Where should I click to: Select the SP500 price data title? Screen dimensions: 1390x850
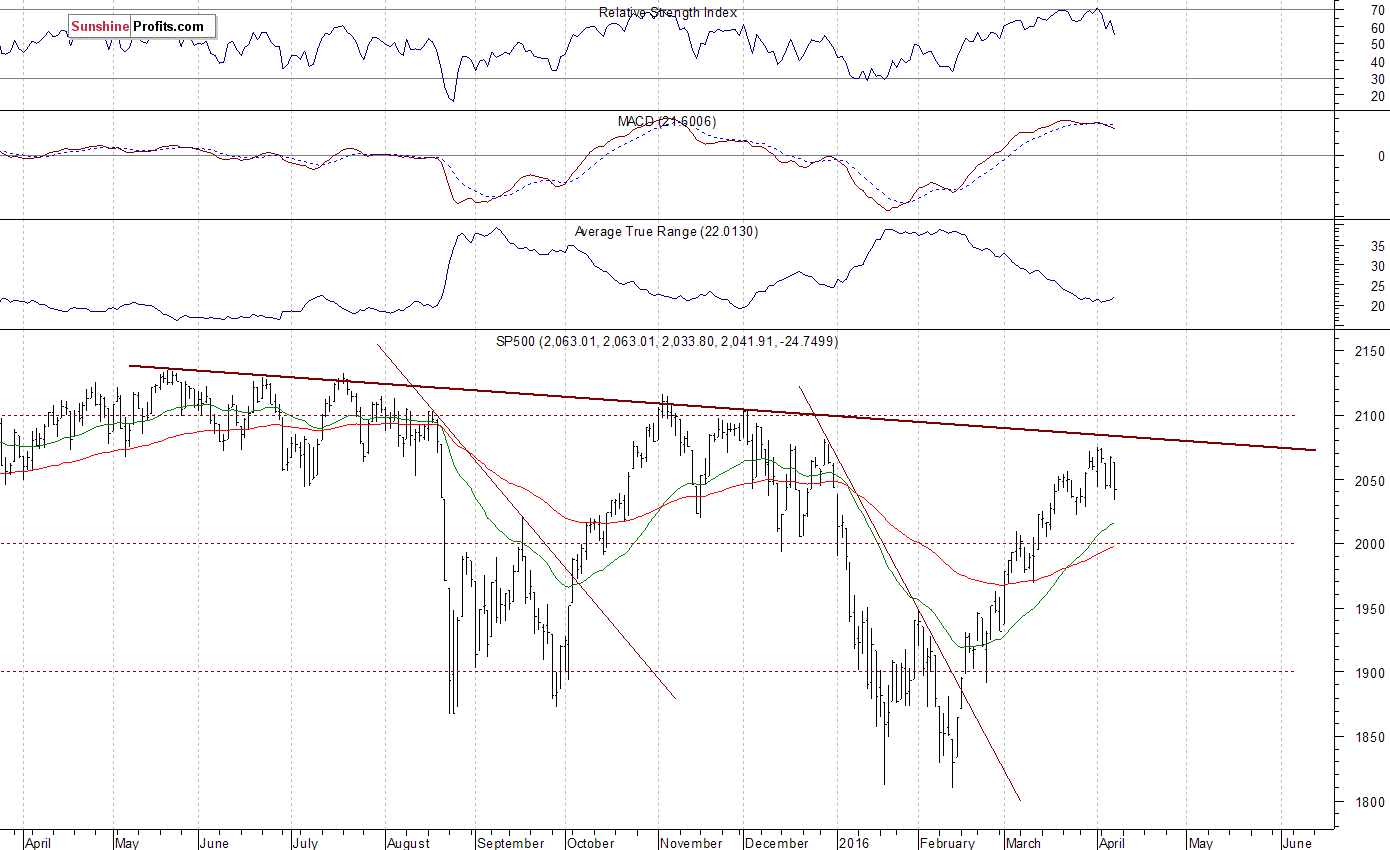[x=667, y=341]
